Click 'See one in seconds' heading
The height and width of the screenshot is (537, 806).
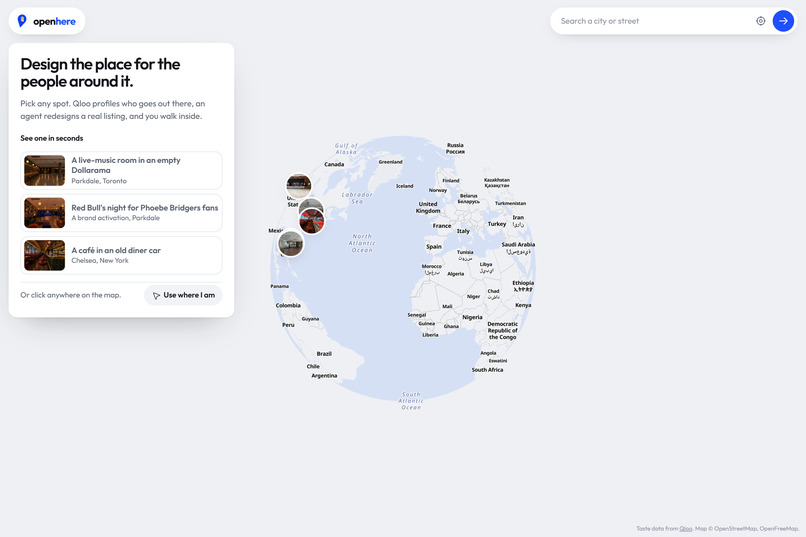tap(51, 138)
